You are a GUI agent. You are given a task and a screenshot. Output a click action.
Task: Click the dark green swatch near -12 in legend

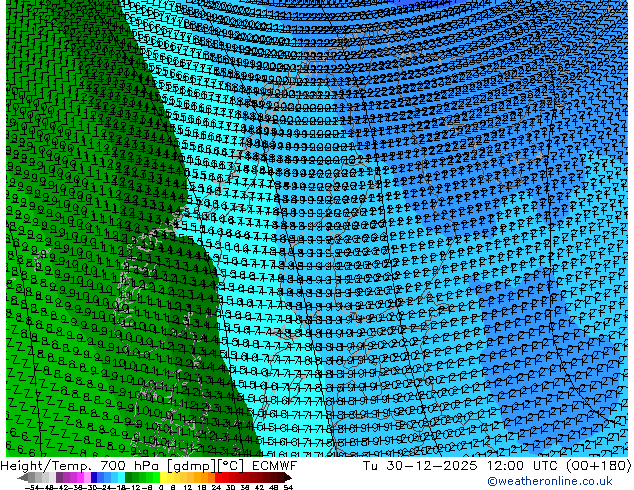click(129, 478)
